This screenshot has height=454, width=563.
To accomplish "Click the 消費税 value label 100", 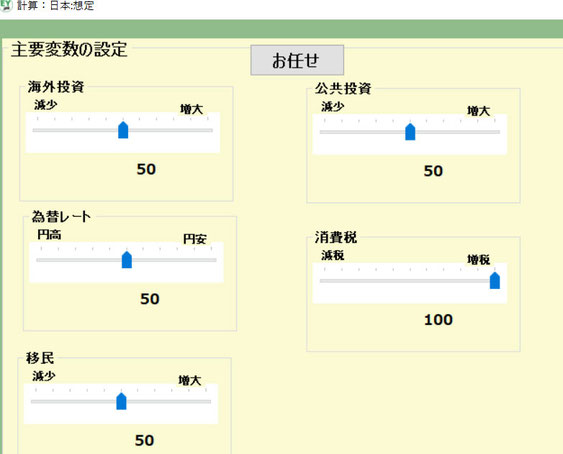I will [x=438, y=320].
